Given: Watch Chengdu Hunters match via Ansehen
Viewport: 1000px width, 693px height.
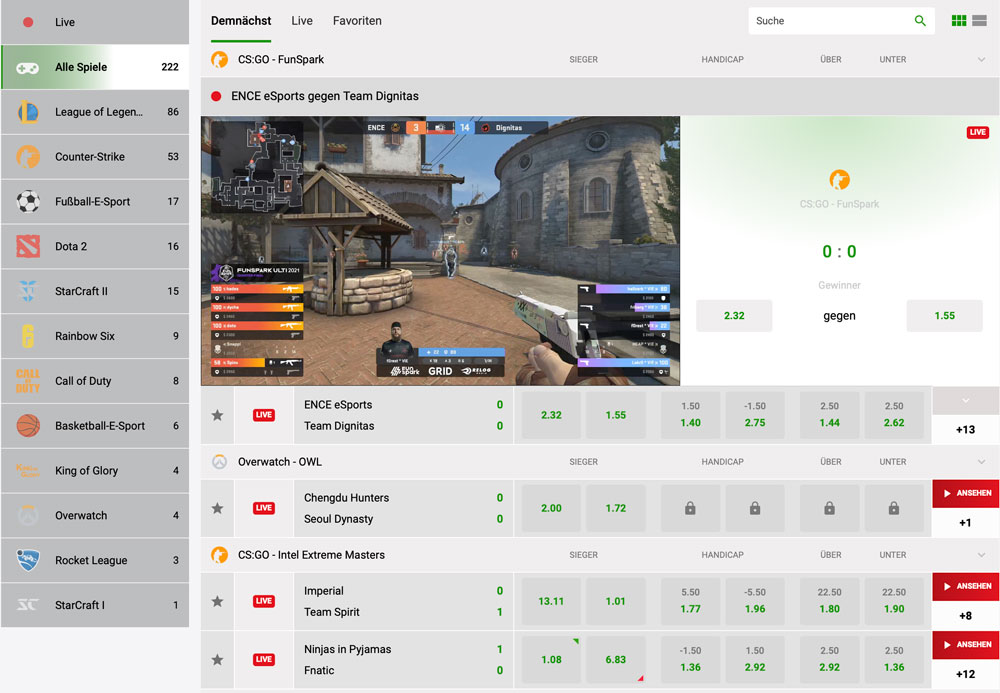Looking at the screenshot, I should click(x=966, y=493).
